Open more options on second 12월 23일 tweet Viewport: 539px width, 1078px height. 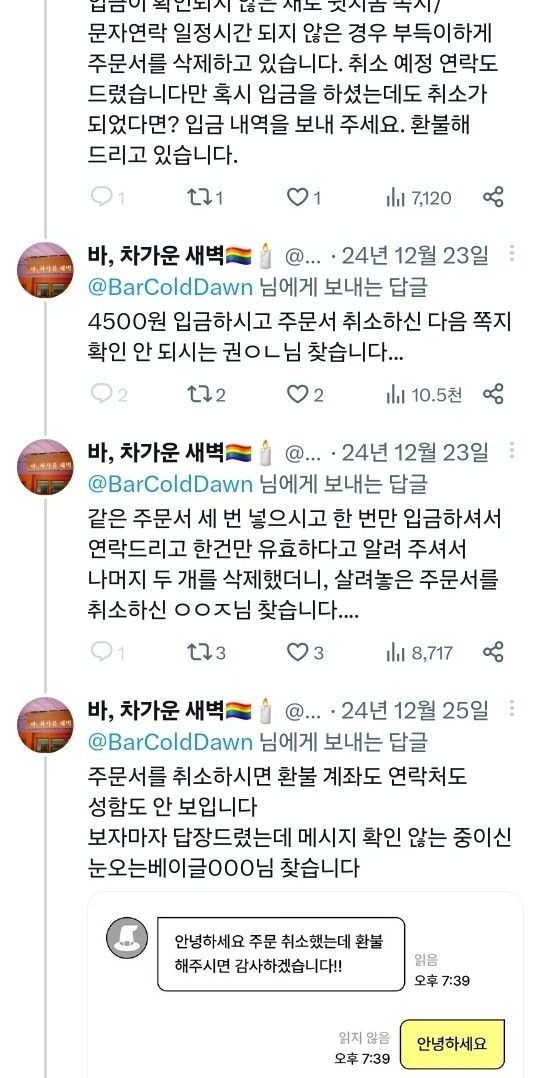[512, 450]
